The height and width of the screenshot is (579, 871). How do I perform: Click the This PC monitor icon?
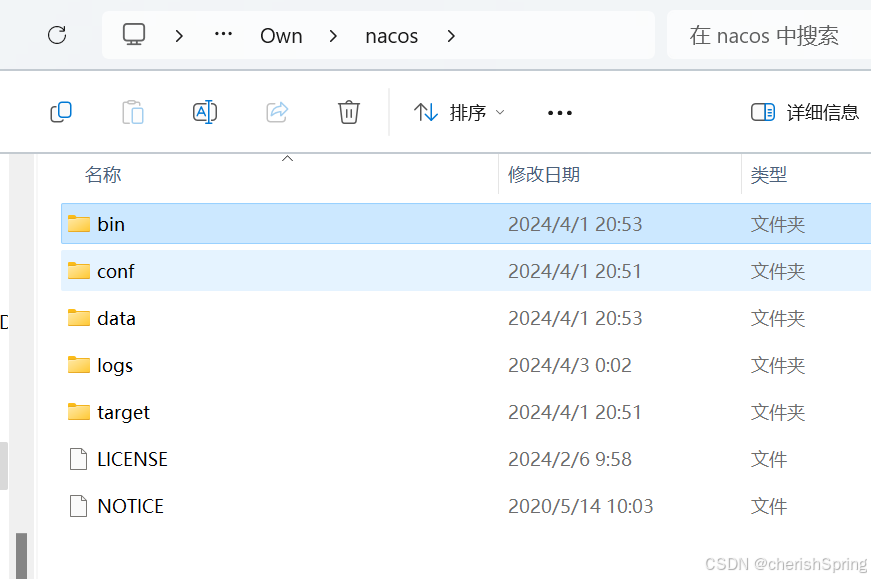tap(134, 34)
